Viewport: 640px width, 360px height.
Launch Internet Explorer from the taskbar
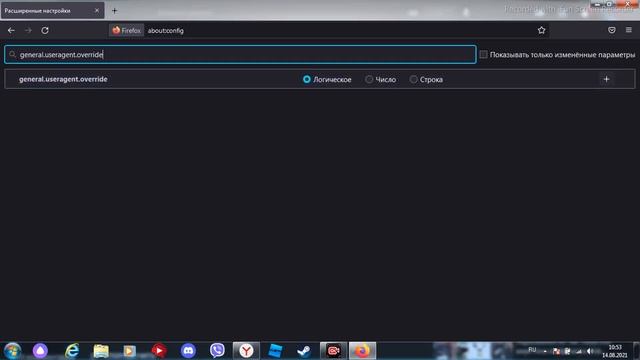coord(72,351)
